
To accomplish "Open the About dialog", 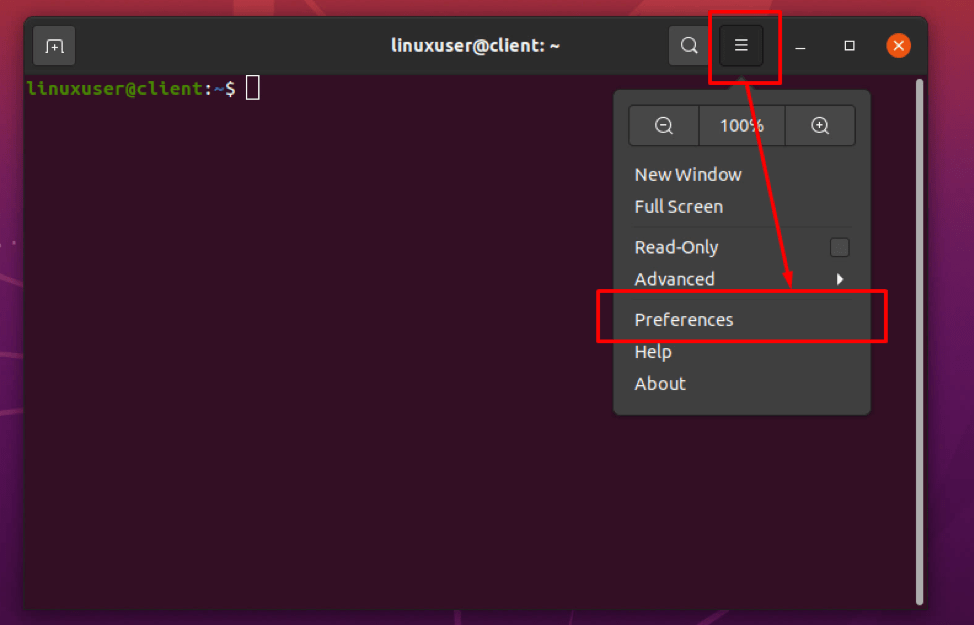I will [660, 383].
